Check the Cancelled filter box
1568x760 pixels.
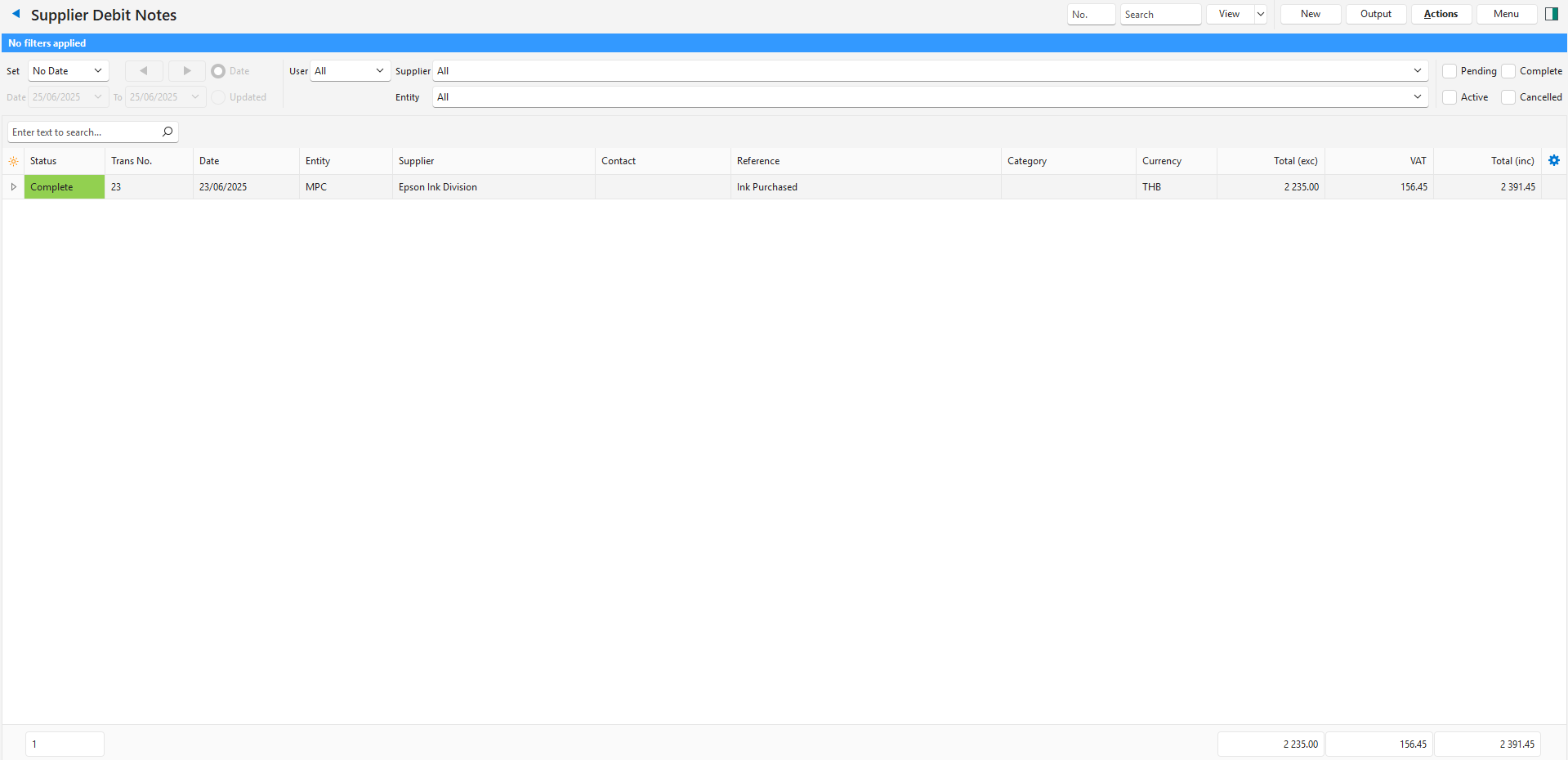point(1508,97)
